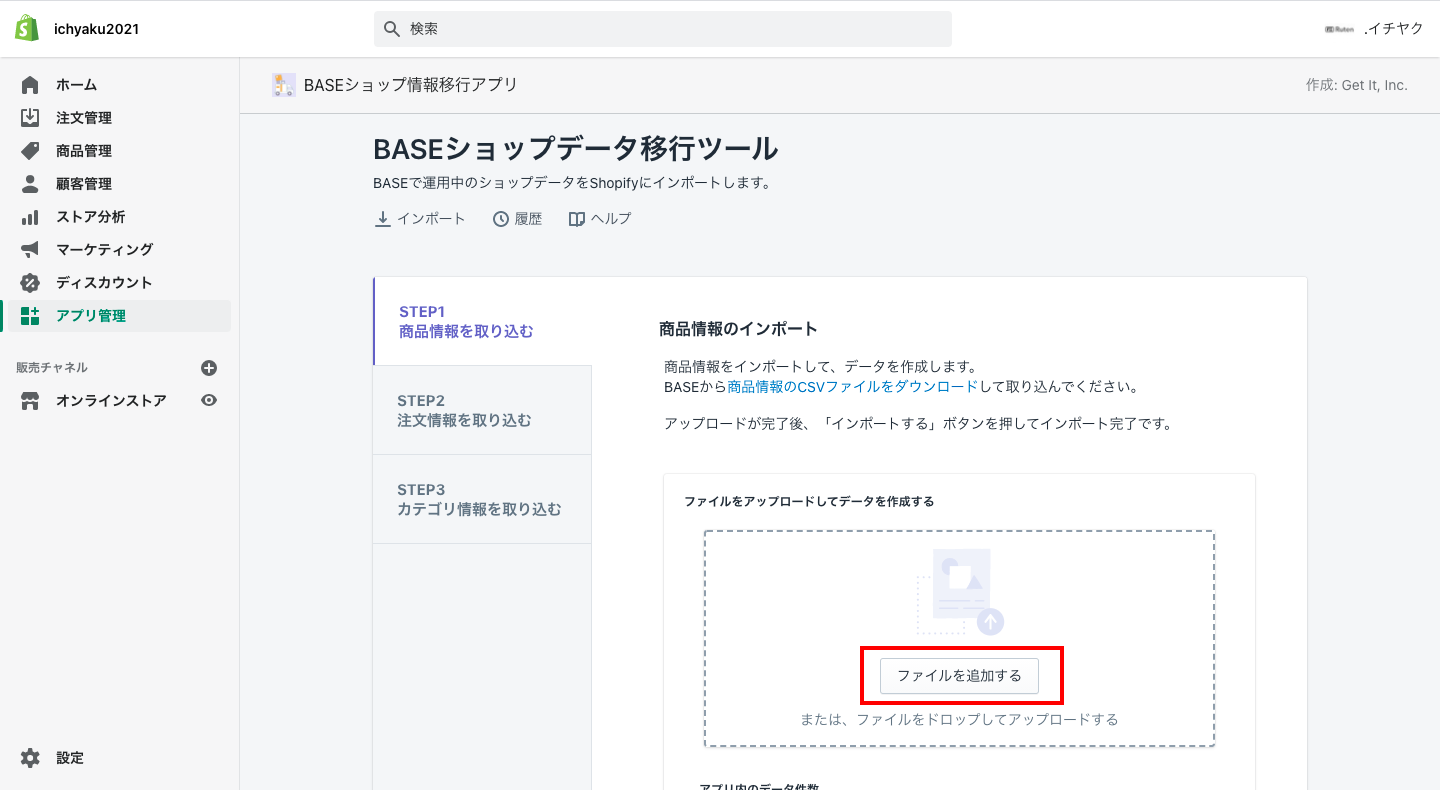Click the インポート link
The height and width of the screenshot is (790, 1440).
coord(420,218)
